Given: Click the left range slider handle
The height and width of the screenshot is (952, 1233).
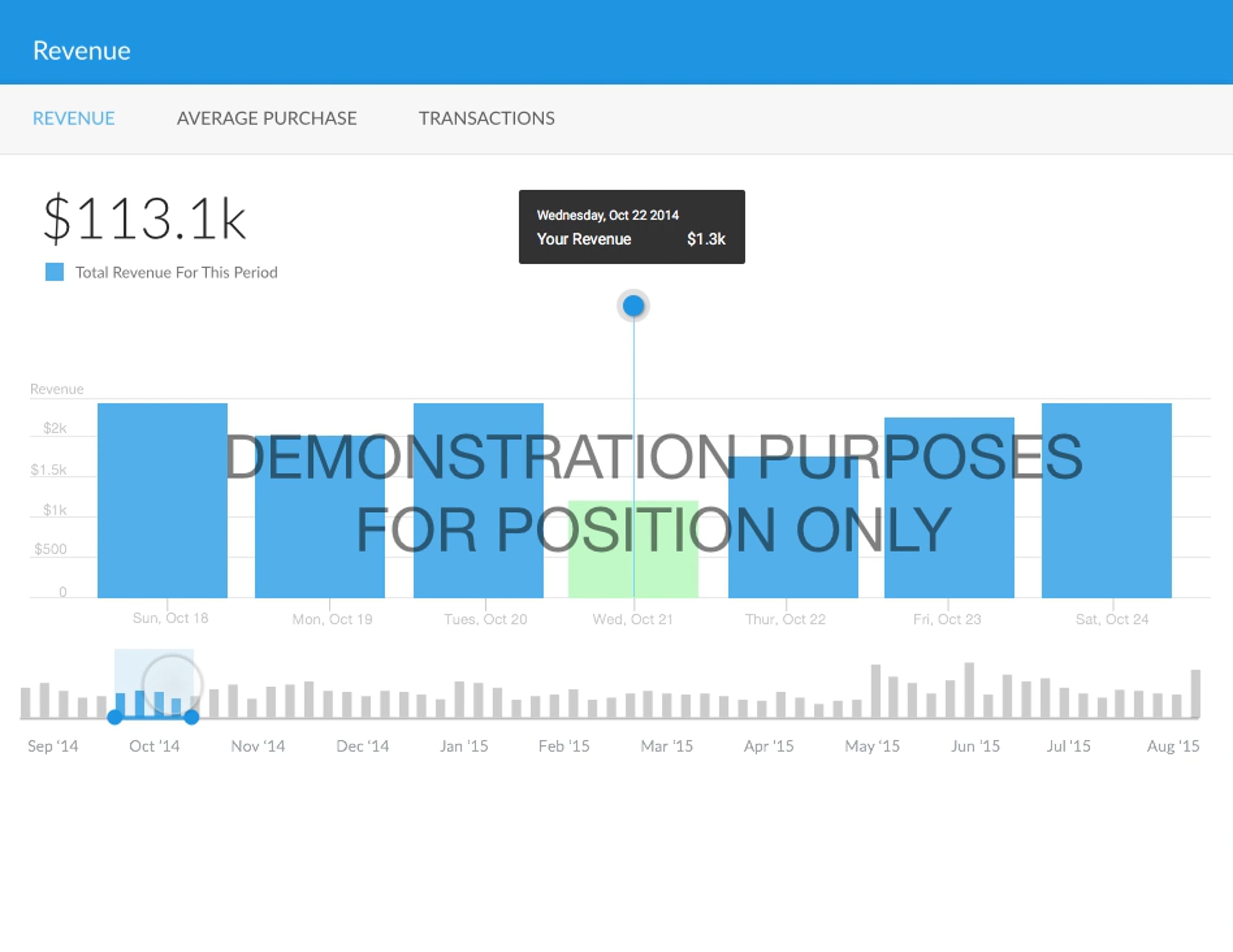Looking at the screenshot, I should click(115, 717).
